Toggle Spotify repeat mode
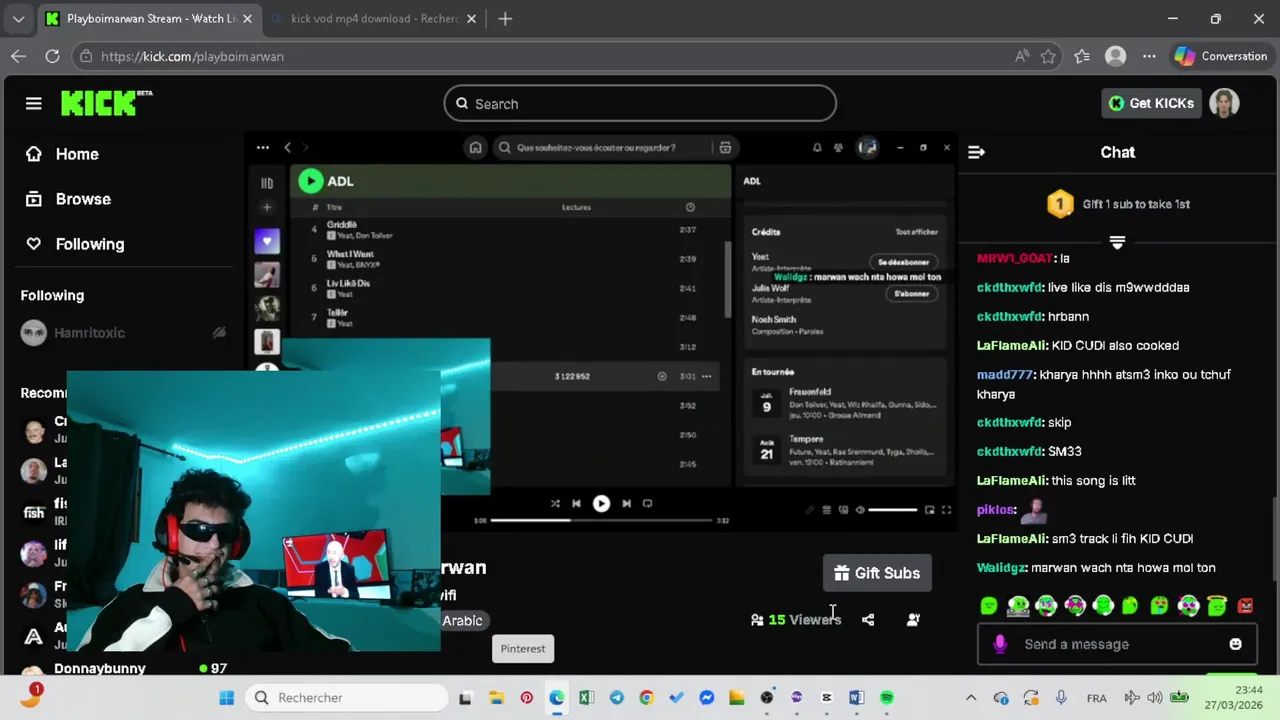The height and width of the screenshot is (720, 1280). click(647, 504)
